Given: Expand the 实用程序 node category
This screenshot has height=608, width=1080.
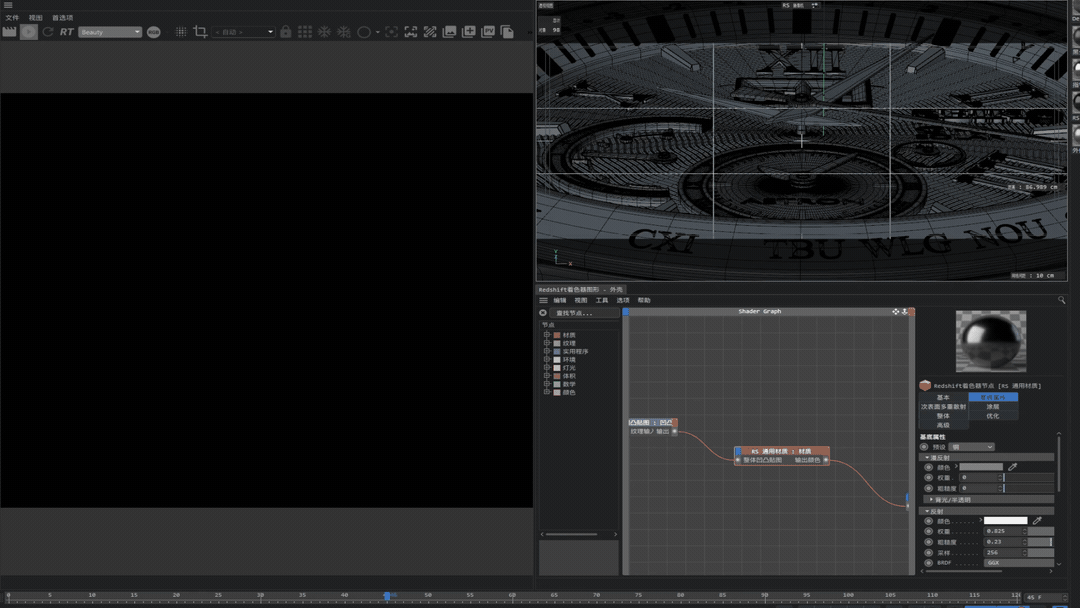Looking at the screenshot, I should click(547, 351).
